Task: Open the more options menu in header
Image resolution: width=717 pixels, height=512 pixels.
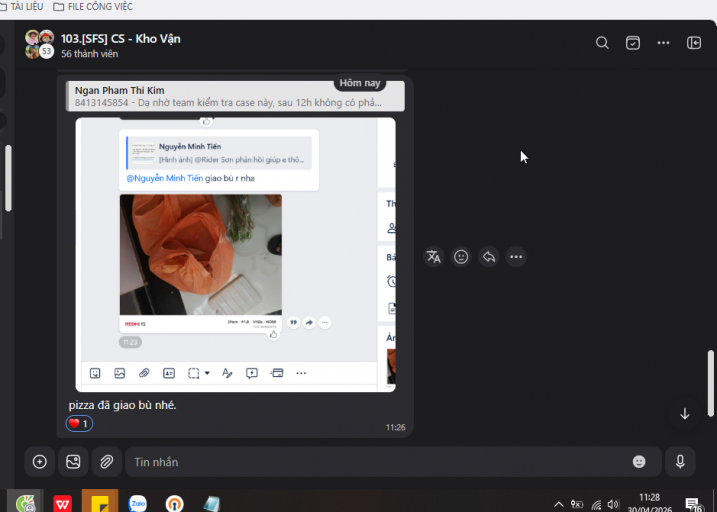Action: coord(663,43)
